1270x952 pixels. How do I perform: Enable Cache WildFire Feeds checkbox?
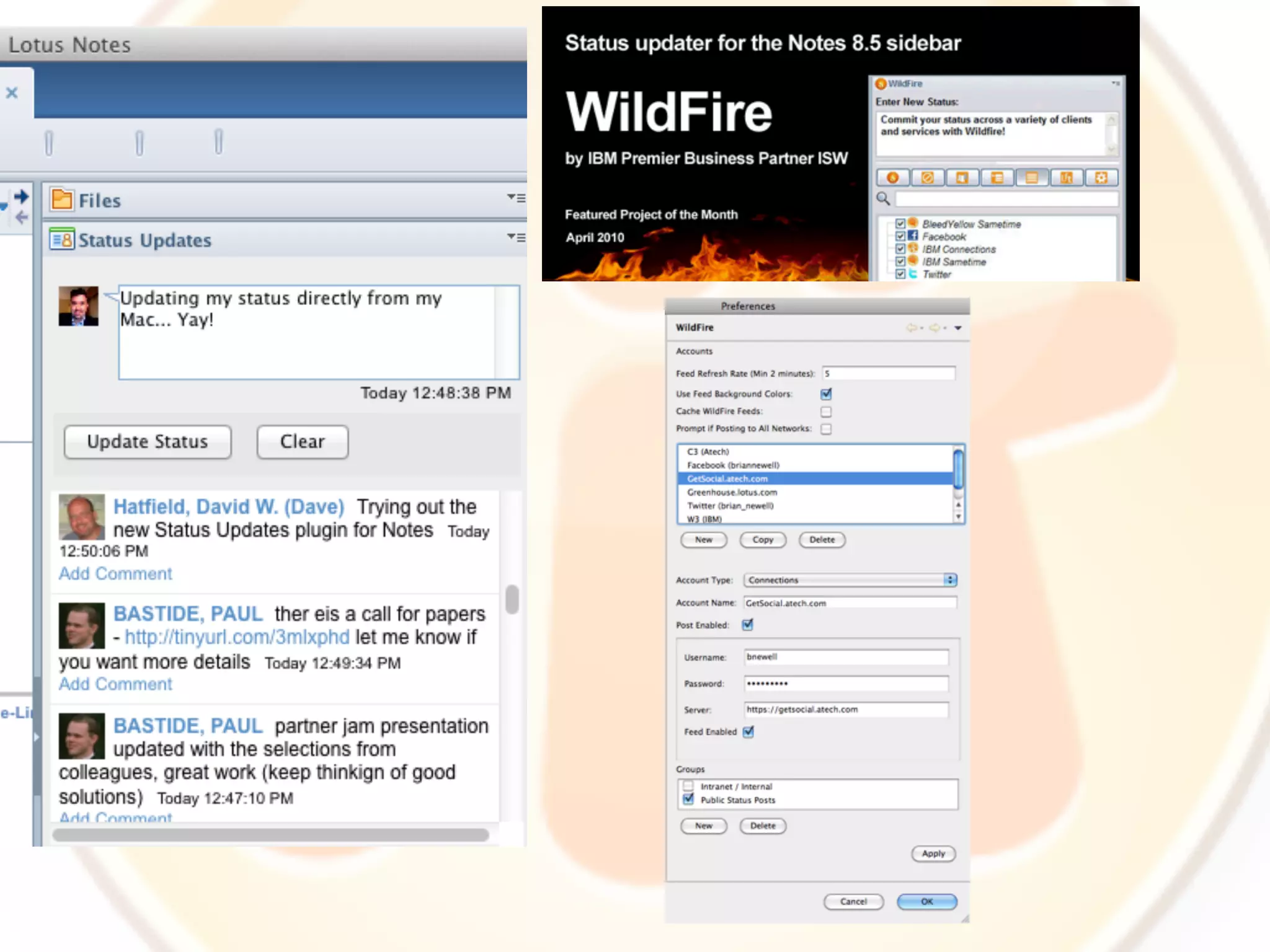tap(826, 412)
